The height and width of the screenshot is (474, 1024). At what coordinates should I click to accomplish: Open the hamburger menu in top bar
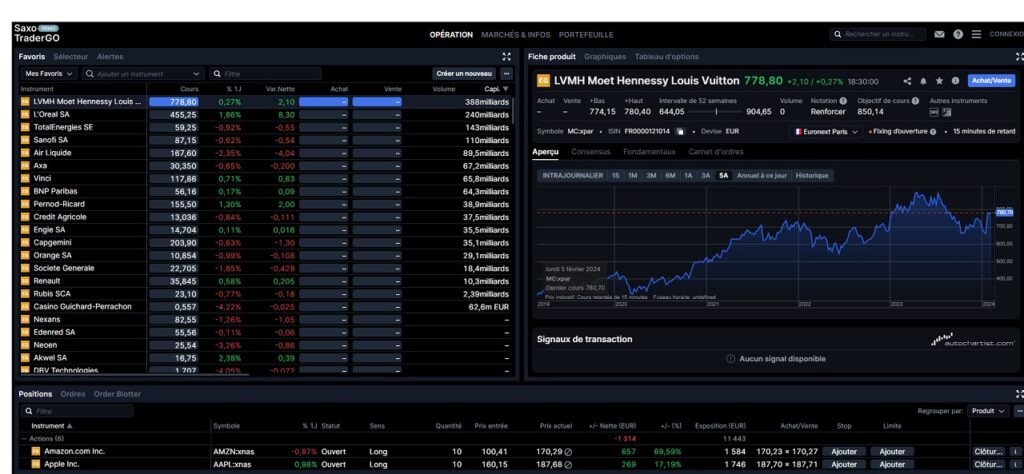pyautogui.click(x=976, y=34)
